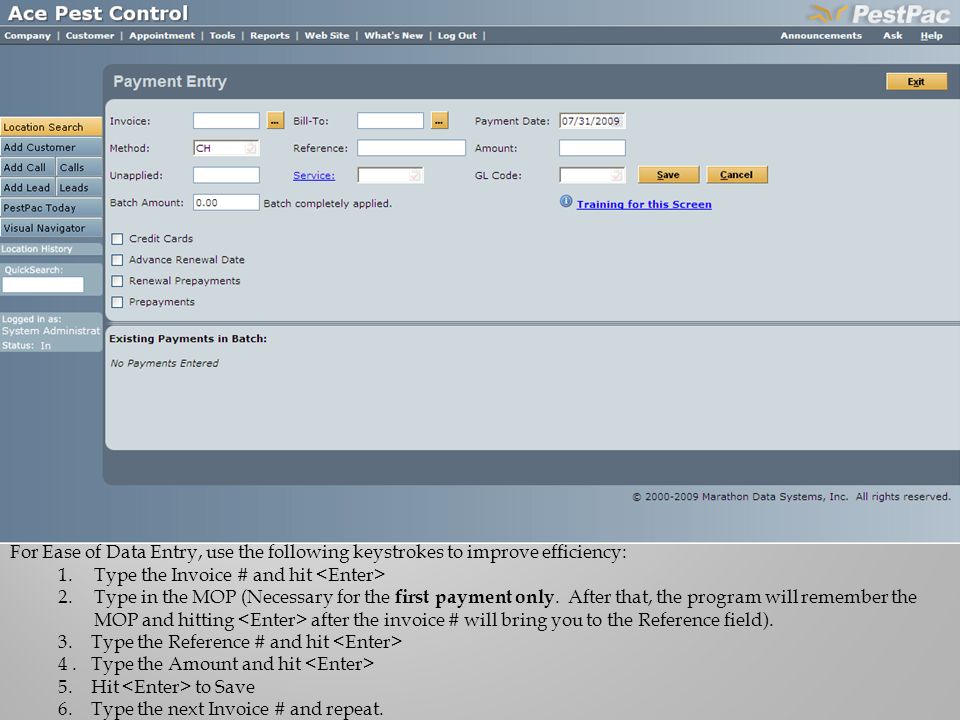Image resolution: width=960 pixels, height=720 pixels.
Task: Click the Cancel button
Action: pyautogui.click(x=737, y=174)
